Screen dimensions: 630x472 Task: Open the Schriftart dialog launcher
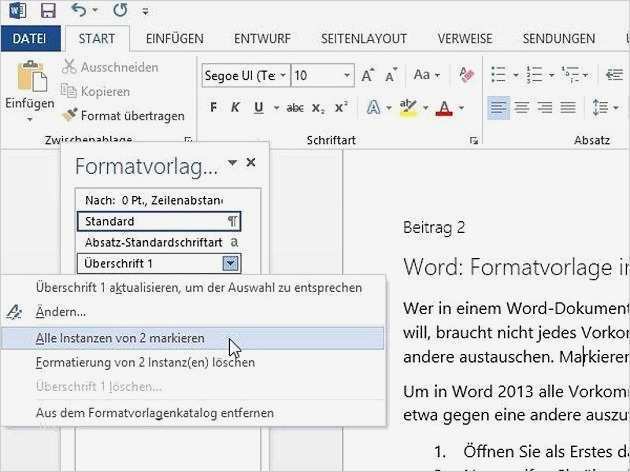[474, 140]
